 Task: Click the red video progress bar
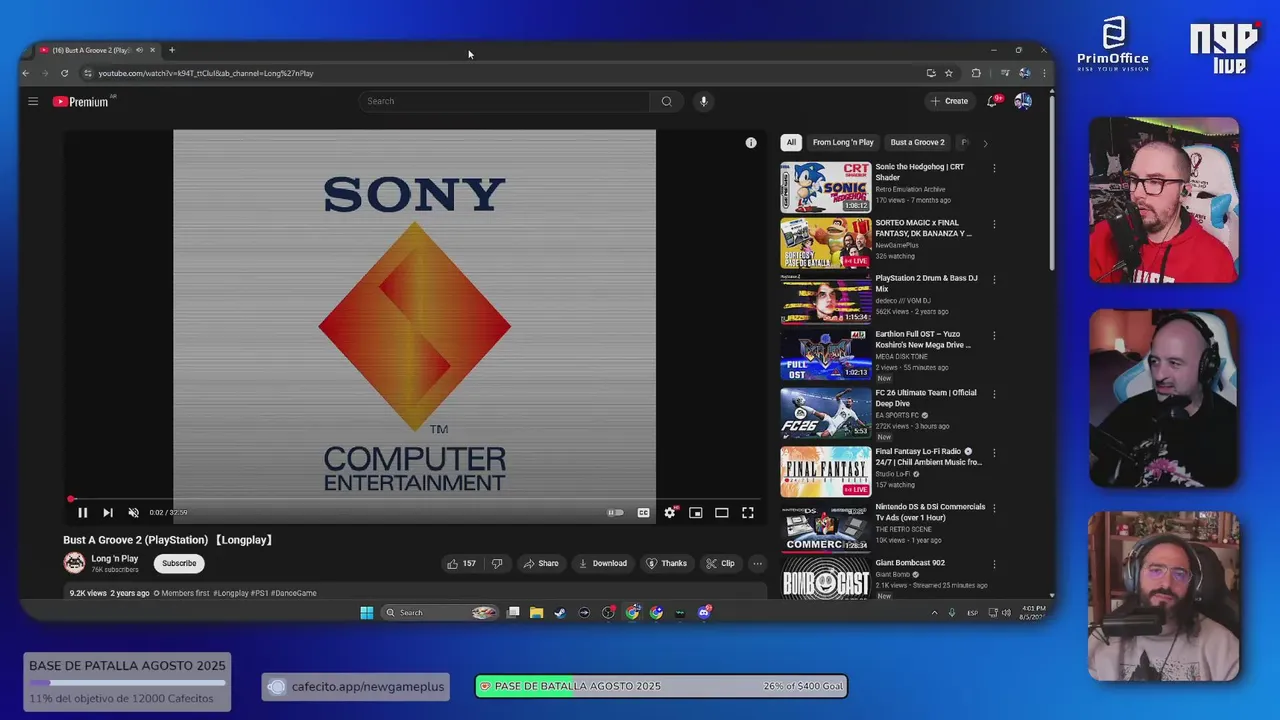pyautogui.click(x=415, y=499)
